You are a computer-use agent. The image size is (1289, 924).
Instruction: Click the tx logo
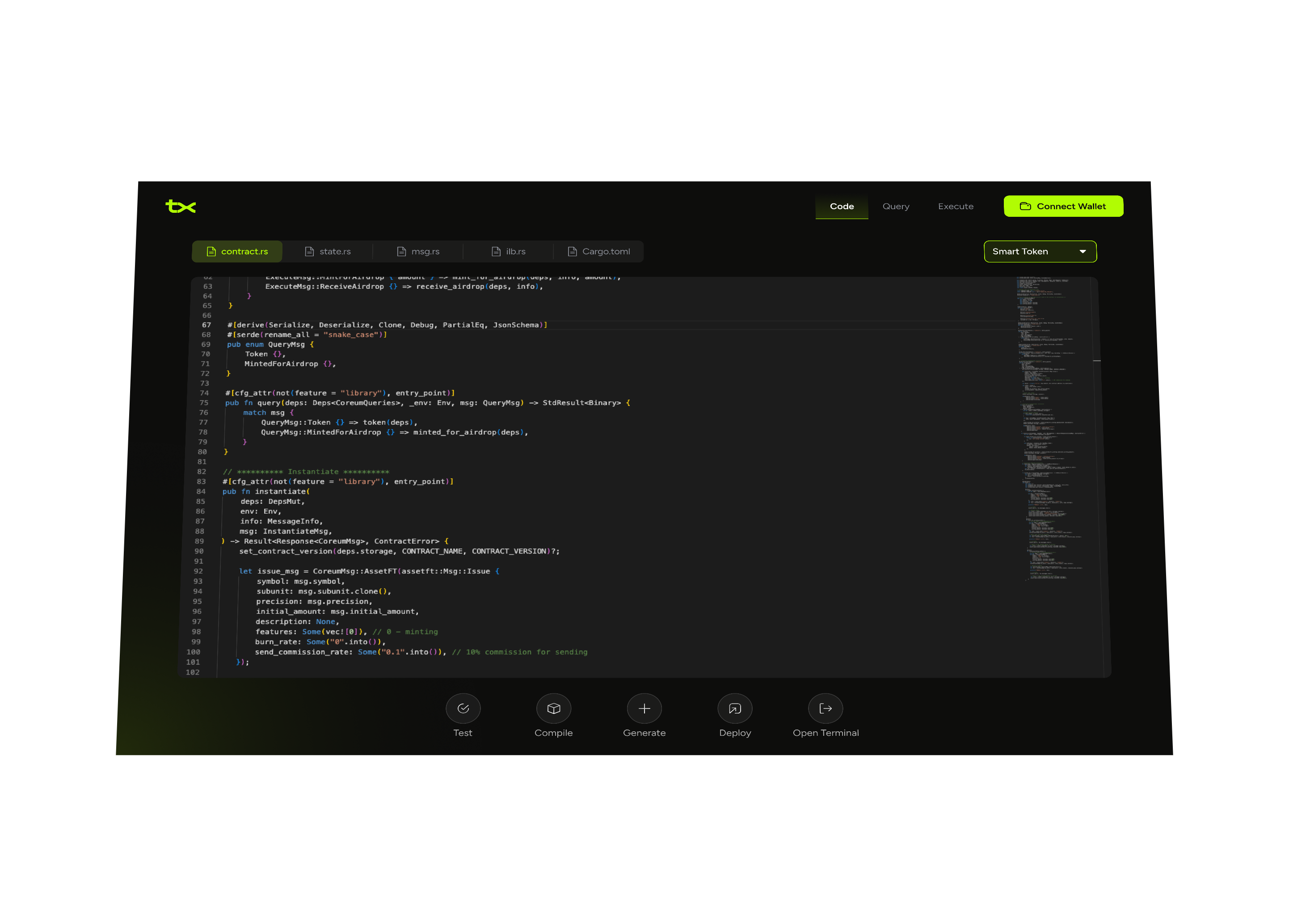point(181,206)
